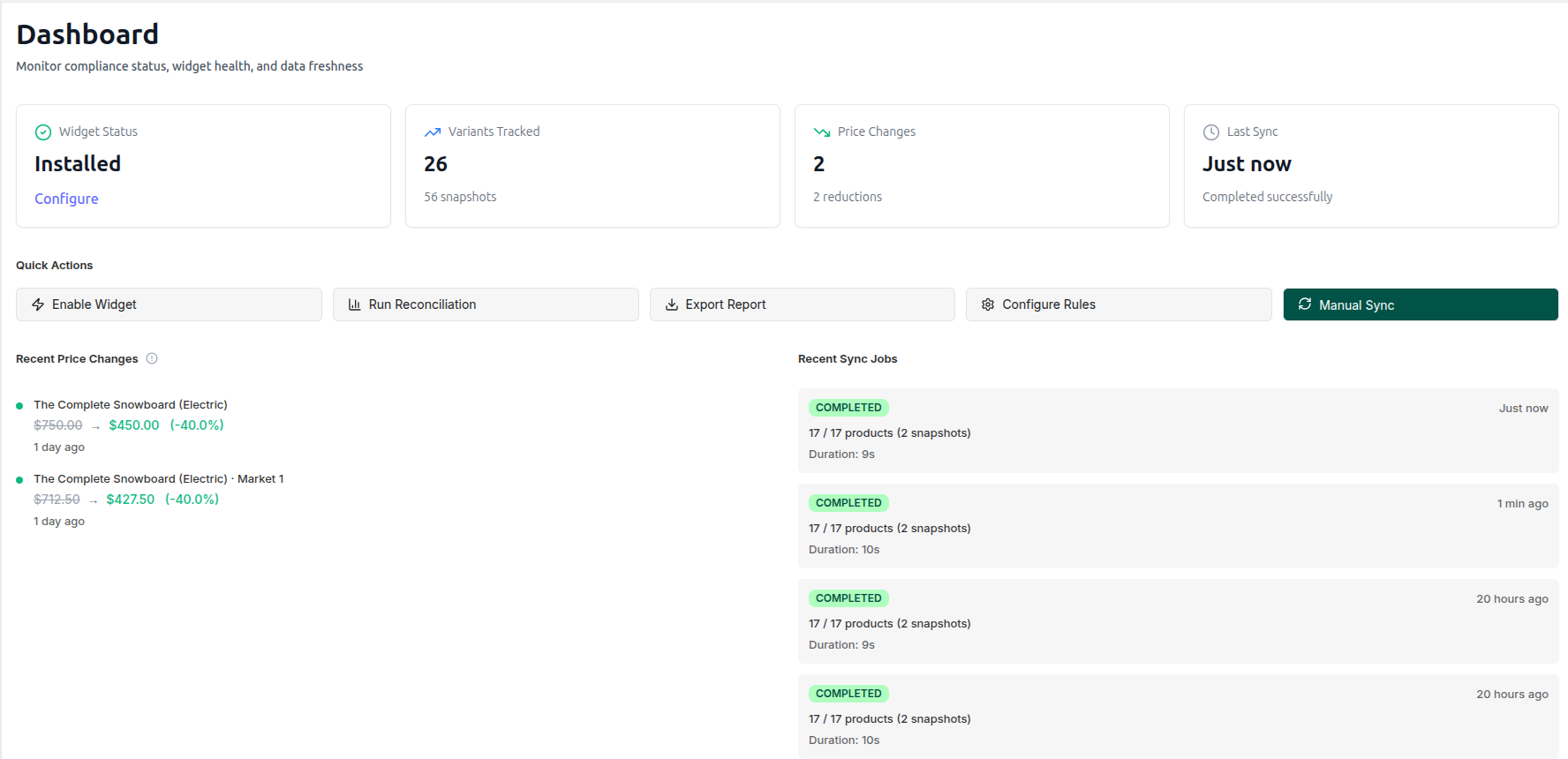Select the COMPLETED badge of the 1 min ago job
This screenshot has height=759, width=1568.
click(848, 503)
